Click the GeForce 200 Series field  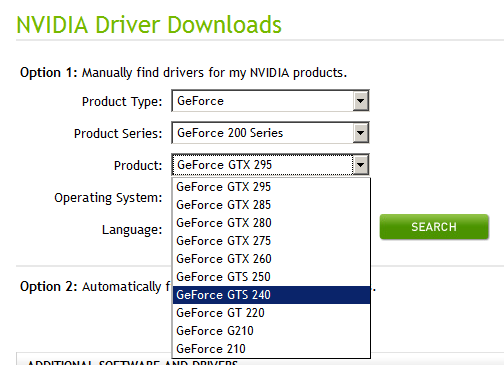(x=270, y=133)
